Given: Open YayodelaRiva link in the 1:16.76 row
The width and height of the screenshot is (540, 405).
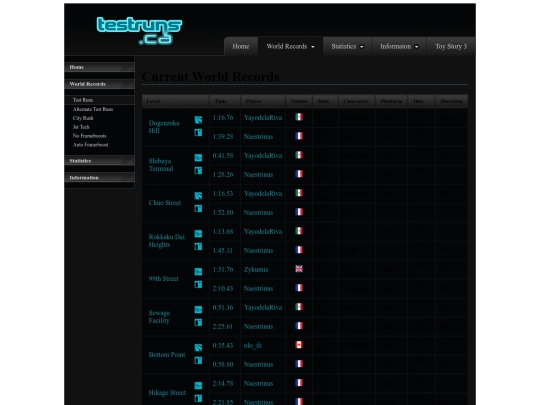Looking at the screenshot, I should (x=263, y=117).
